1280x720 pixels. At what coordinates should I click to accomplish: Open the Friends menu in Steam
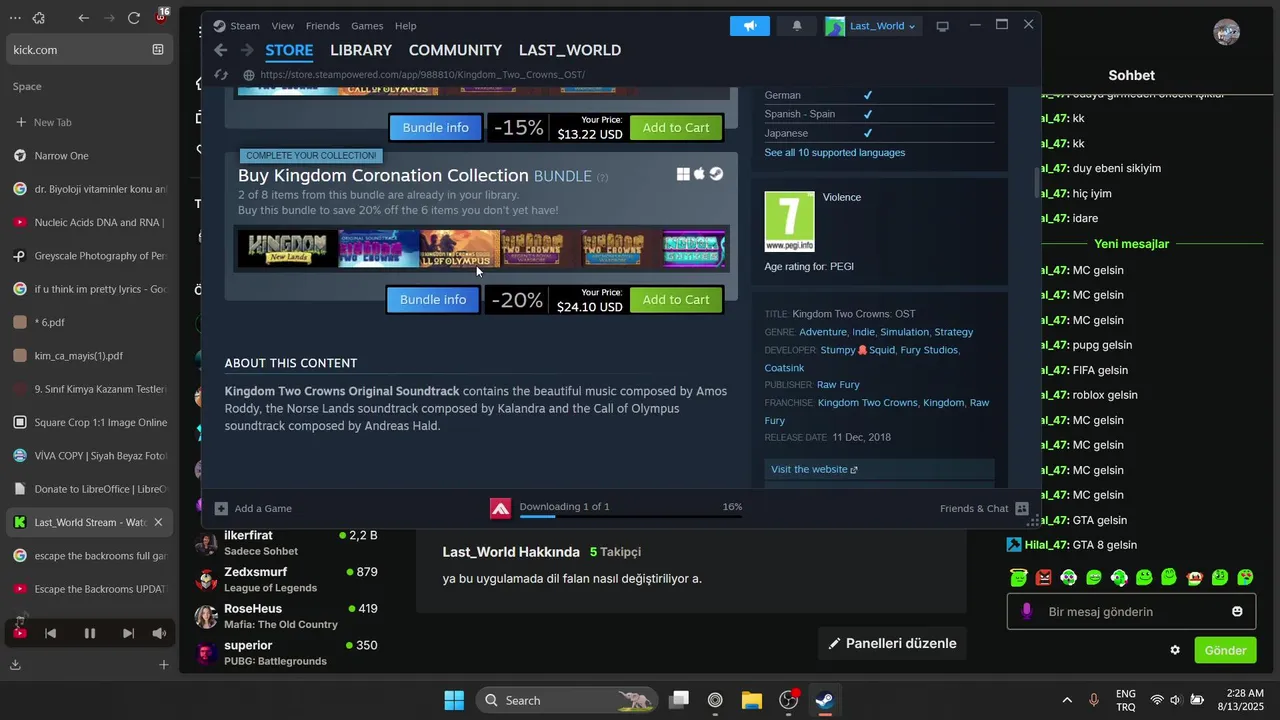(322, 26)
